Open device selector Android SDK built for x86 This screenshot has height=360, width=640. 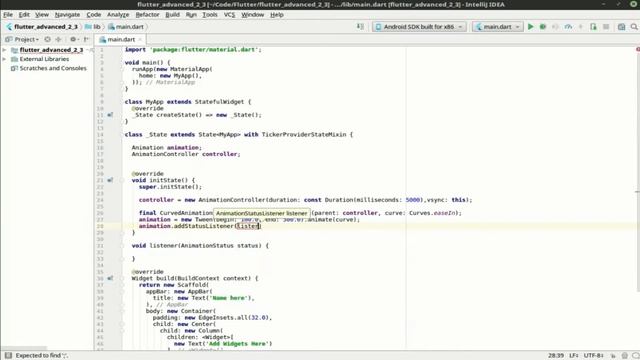point(419,27)
